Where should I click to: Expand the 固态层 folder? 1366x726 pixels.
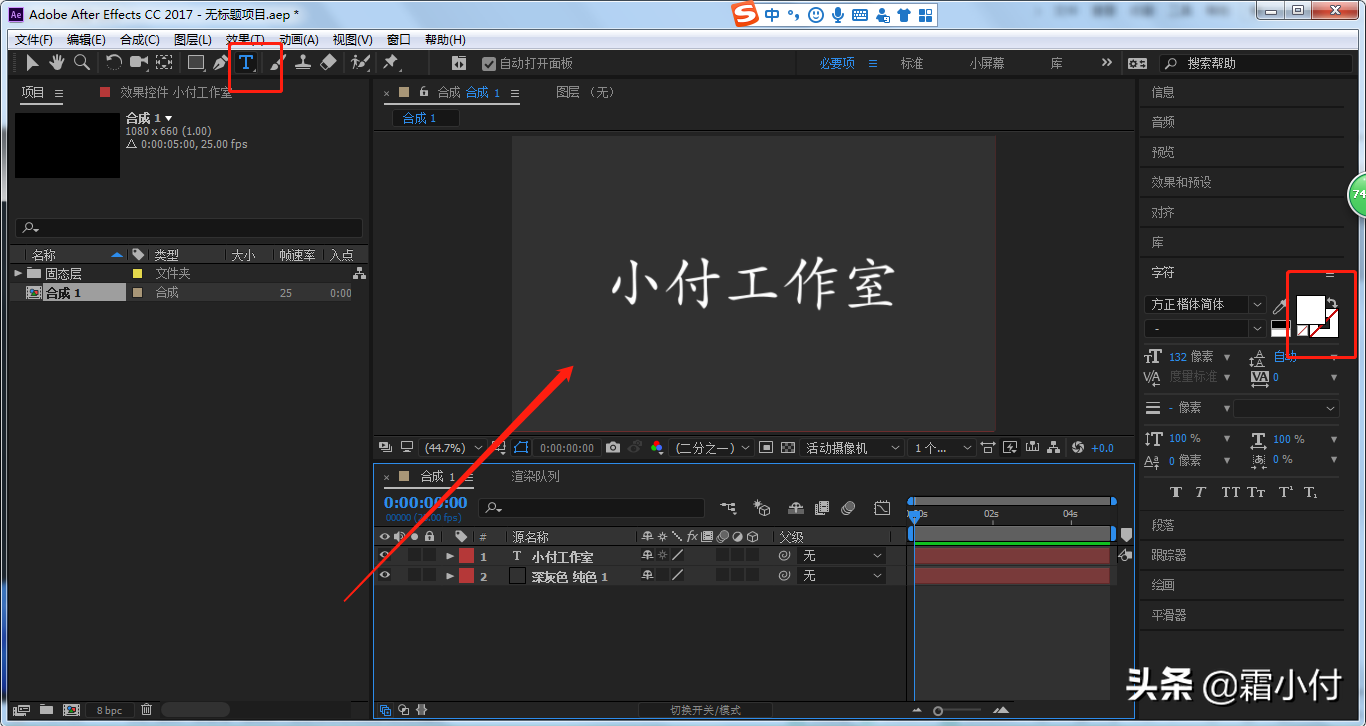coord(18,273)
